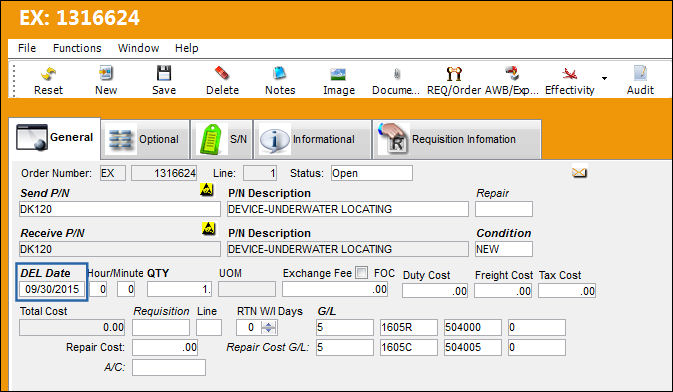
Task: Open the Informational tab
Action: pyautogui.click(x=312, y=139)
